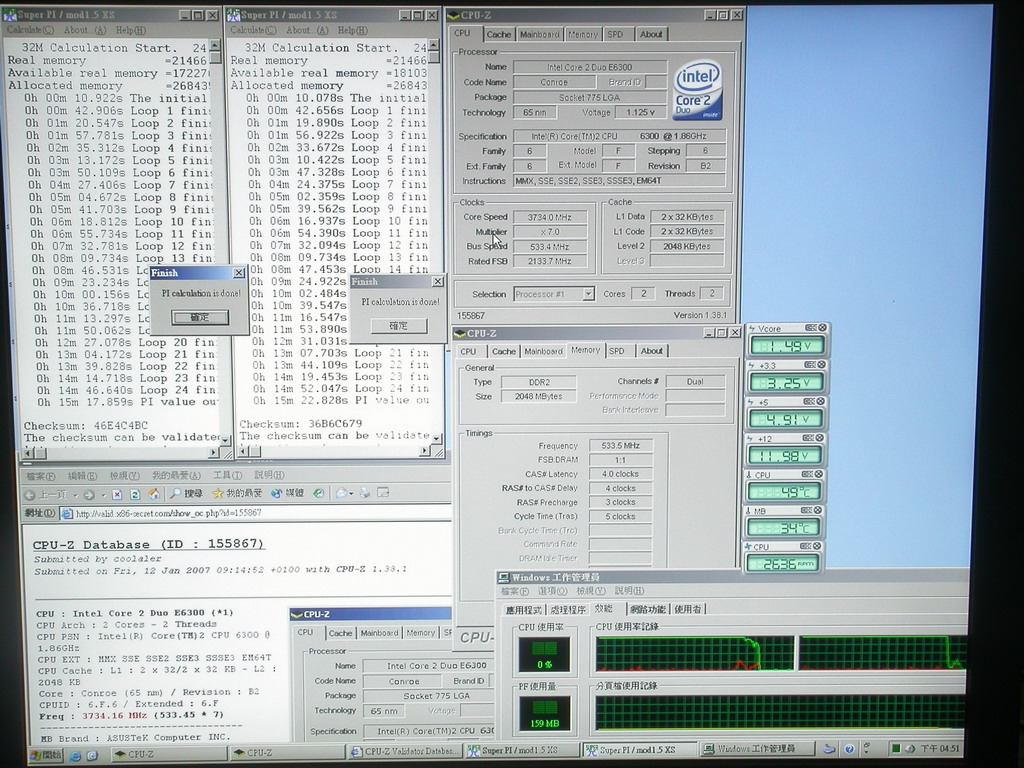Open the Media (媒體) toolbar button

[287, 494]
